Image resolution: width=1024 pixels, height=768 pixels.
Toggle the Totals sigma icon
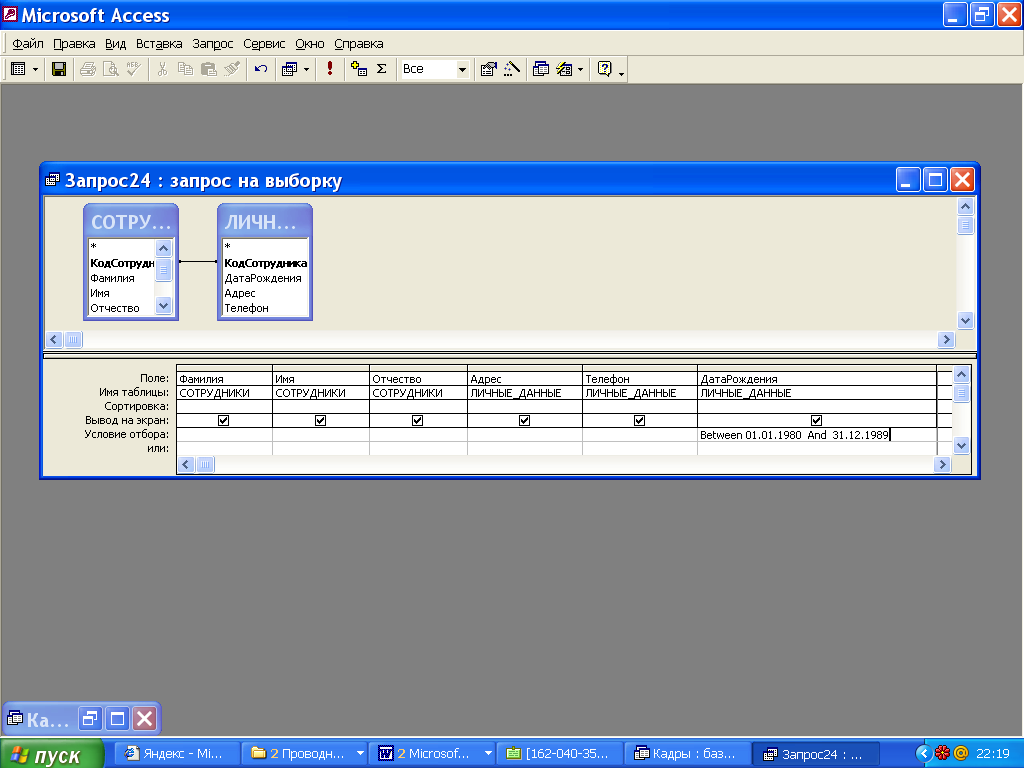point(382,69)
